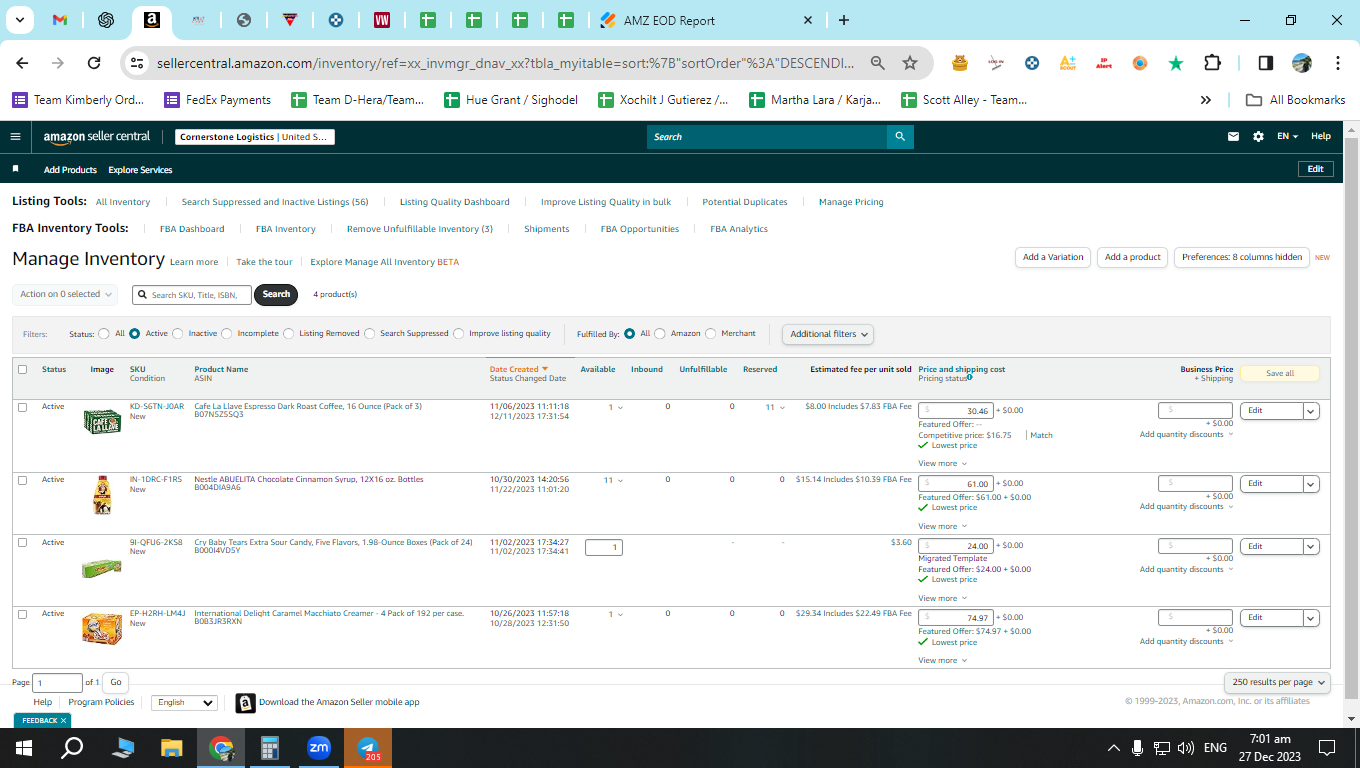Open the EN language selector in header

click(1287, 137)
